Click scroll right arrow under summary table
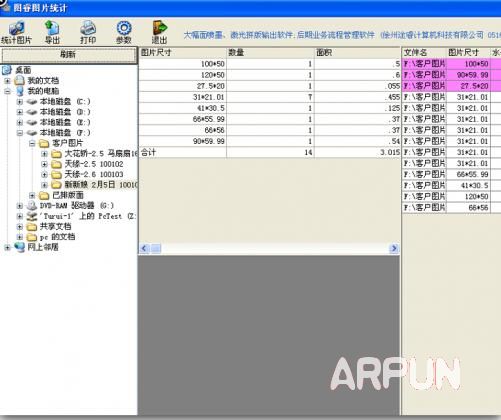Image resolution: width=501 pixels, height=420 pixels. point(394,248)
